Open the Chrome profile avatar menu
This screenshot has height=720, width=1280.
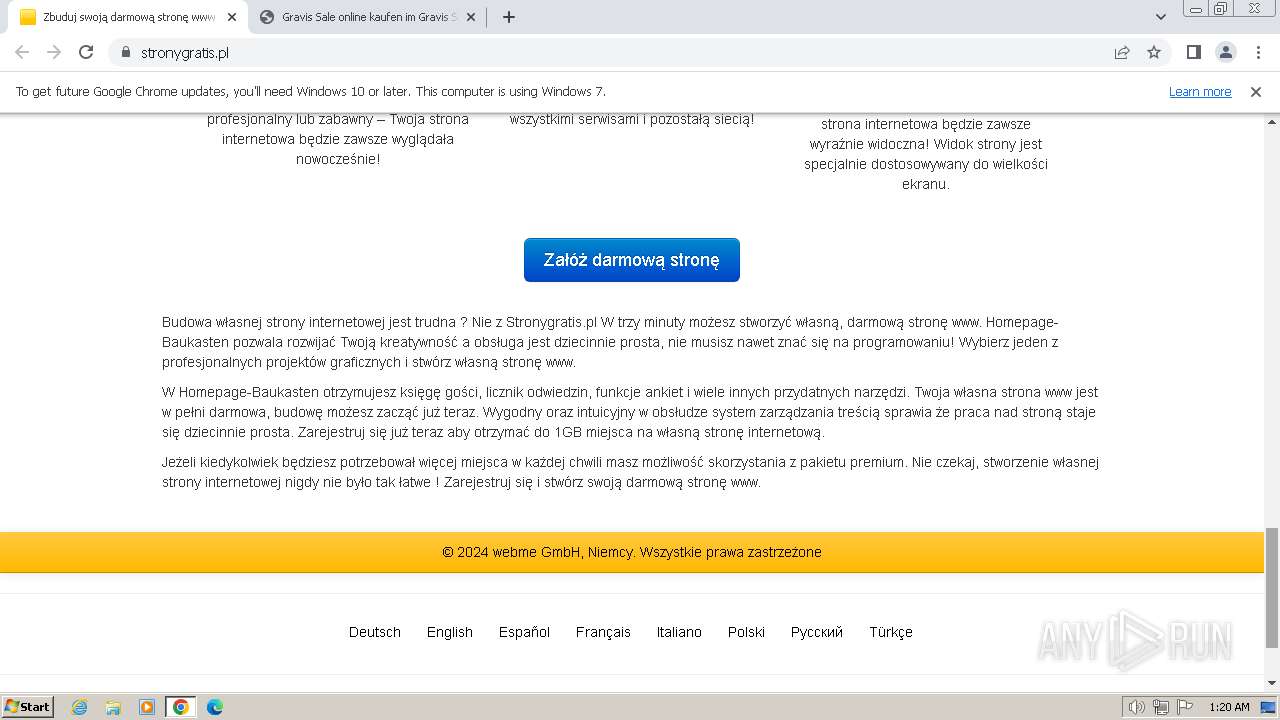click(x=1225, y=52)
